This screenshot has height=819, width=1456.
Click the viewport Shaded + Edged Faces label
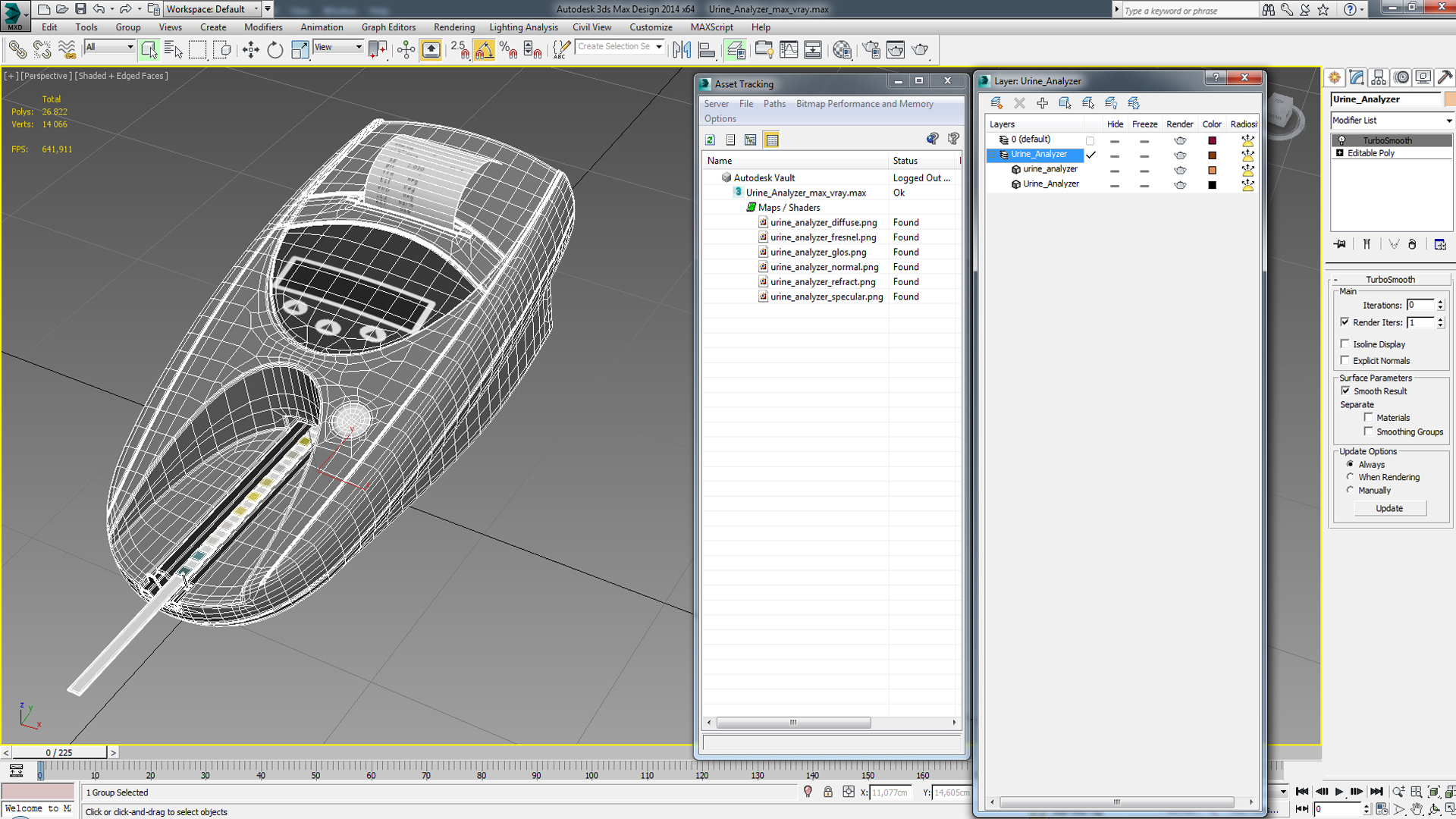pos(121,76)
